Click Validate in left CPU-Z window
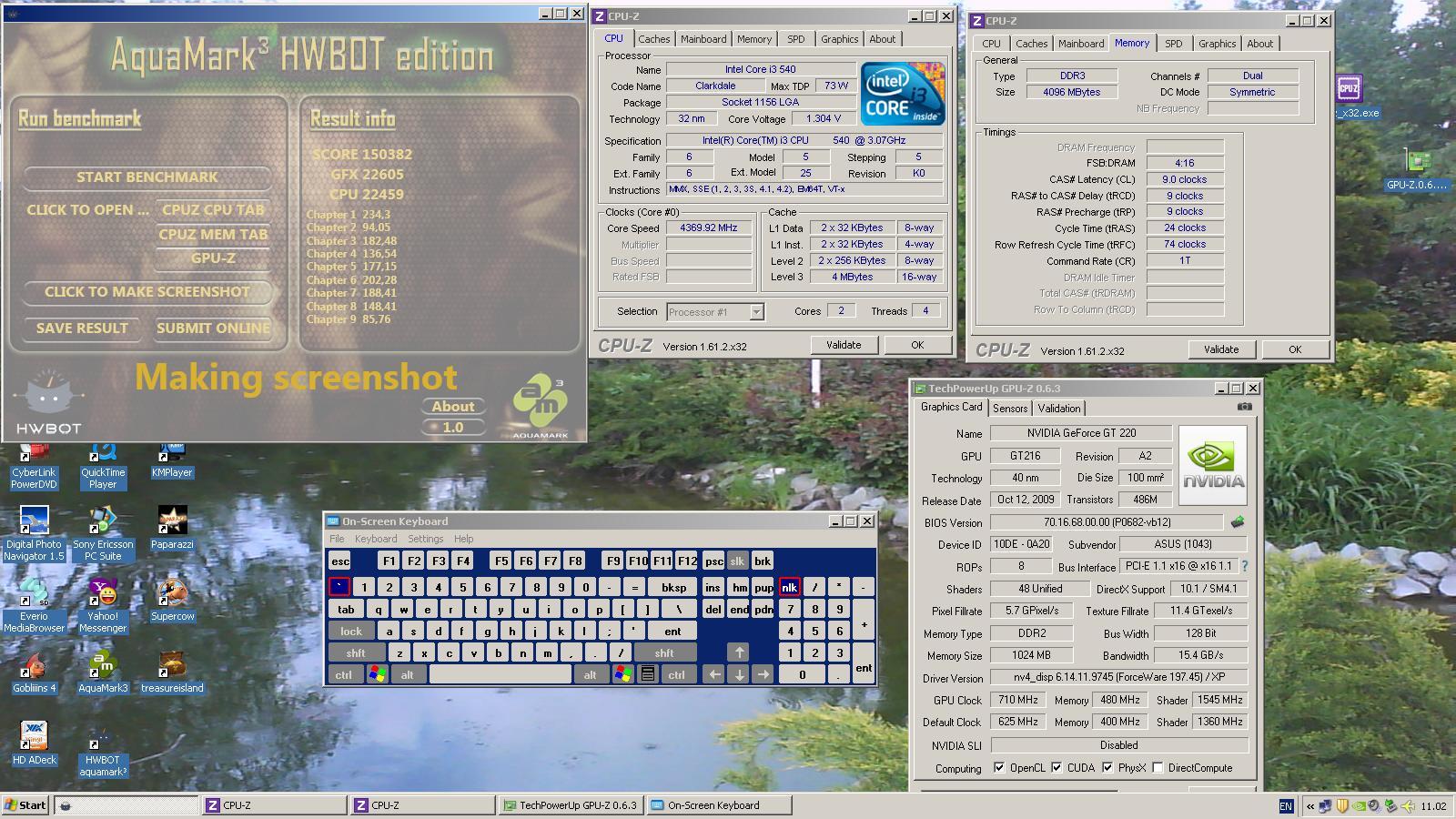The image size is (1456, 819). pyautogui.click(x=844, y=345)
